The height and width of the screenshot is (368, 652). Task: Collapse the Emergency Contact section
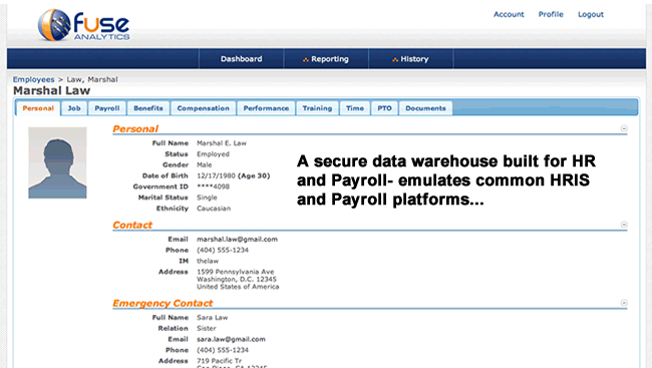click(624, 303)
